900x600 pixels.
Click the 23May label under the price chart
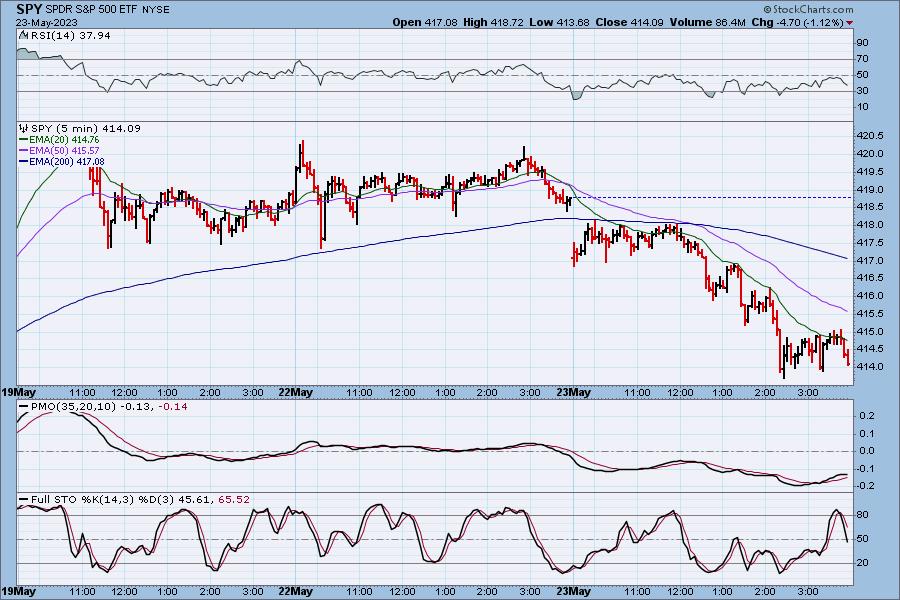click(x=573, y=393)
